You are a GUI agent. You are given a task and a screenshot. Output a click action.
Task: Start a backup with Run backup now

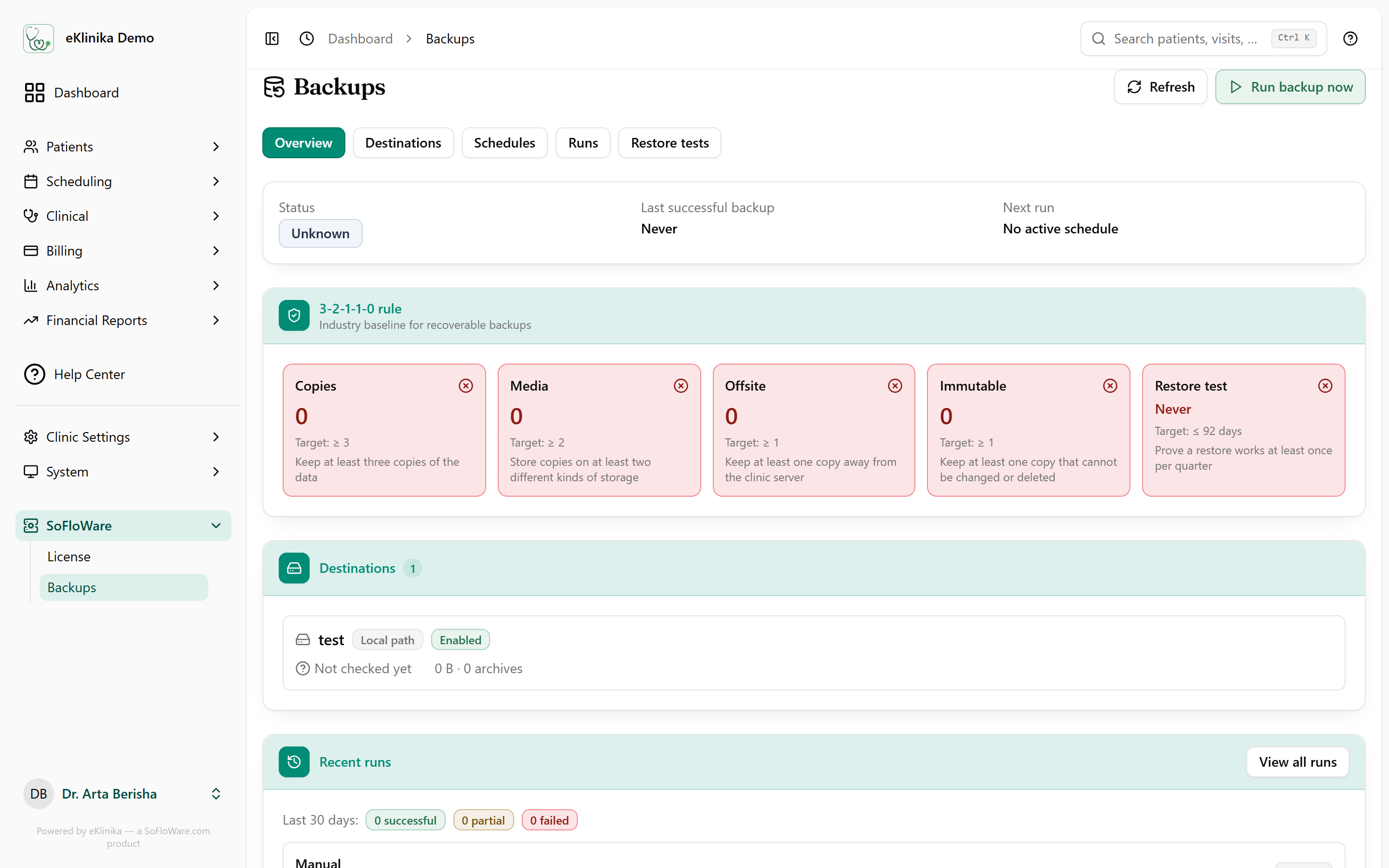[1290, 87]
